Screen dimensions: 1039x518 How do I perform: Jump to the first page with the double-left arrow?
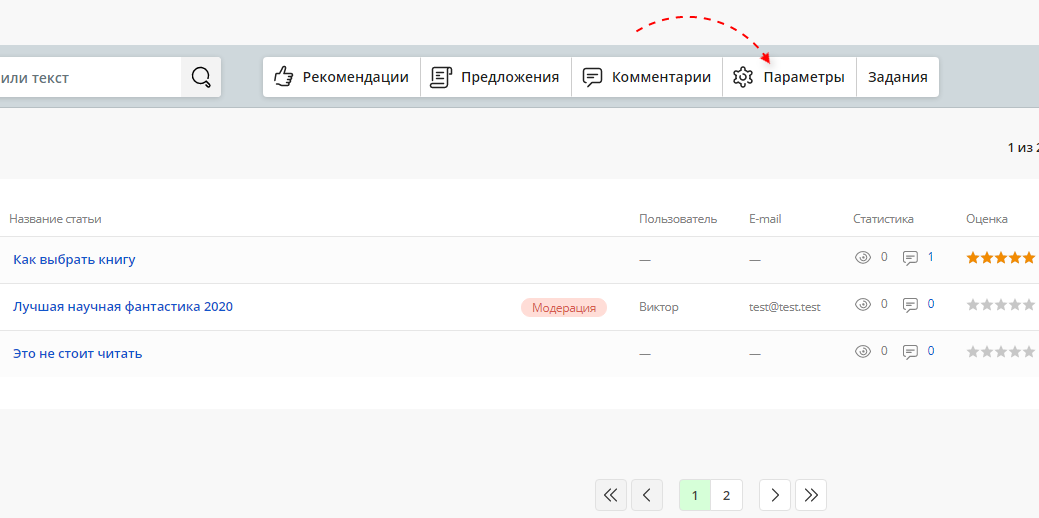[x=611, y=495]
